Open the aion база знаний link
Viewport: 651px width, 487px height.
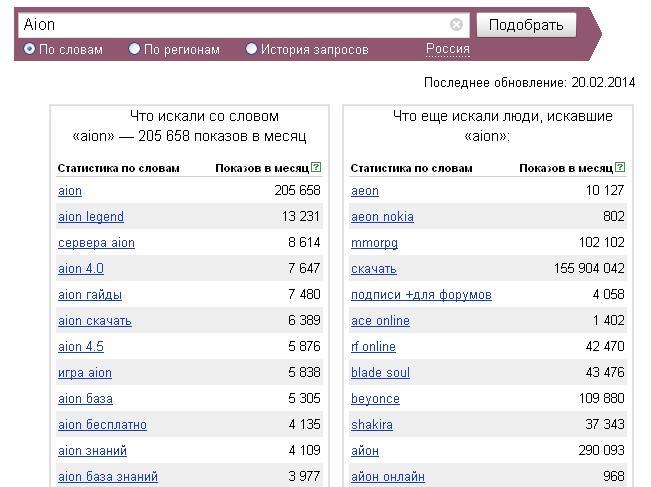click(x=108, y=477)
